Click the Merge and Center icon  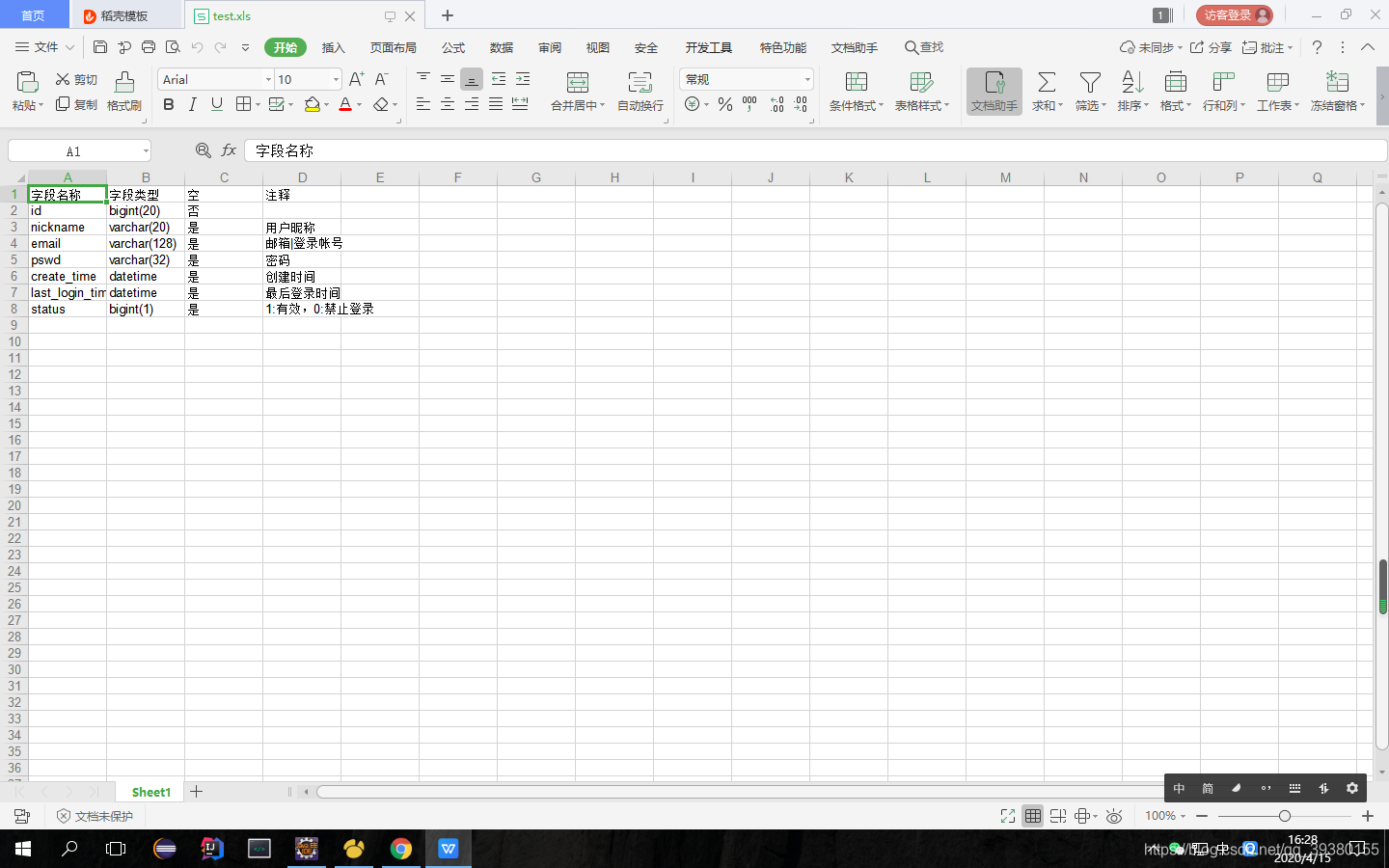click(x=578, y=82)
